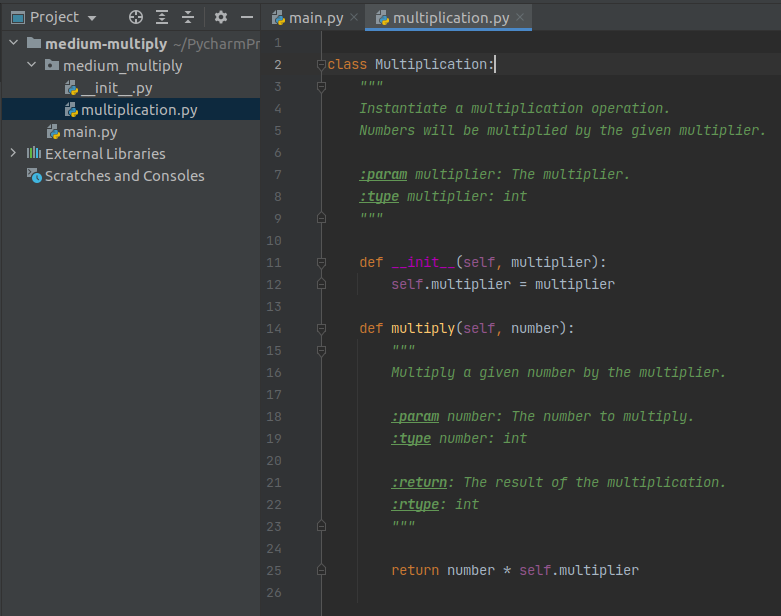
Task: Click the locate opened file target icon
Action: point(136,17)
